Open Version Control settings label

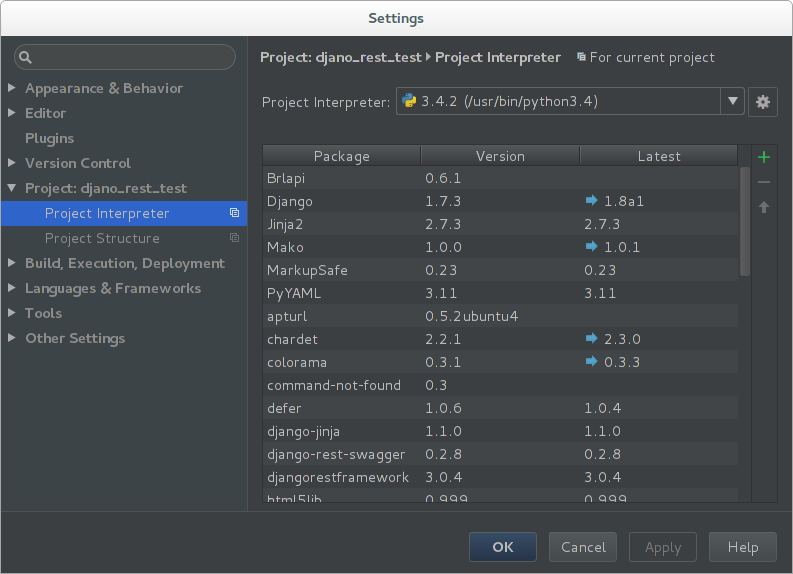pos(78,163)
